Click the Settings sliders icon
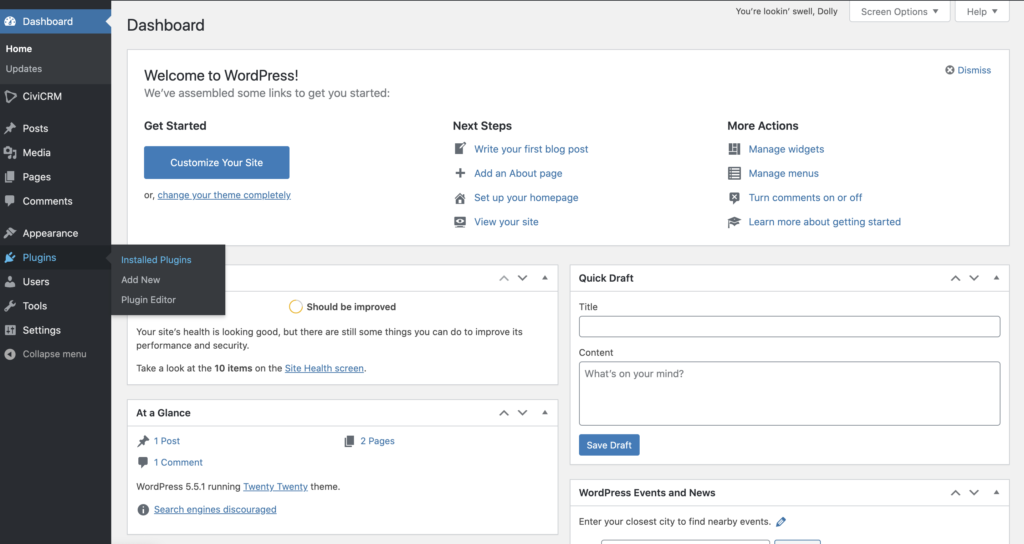 pyautogui.click(x=10, y=330)
